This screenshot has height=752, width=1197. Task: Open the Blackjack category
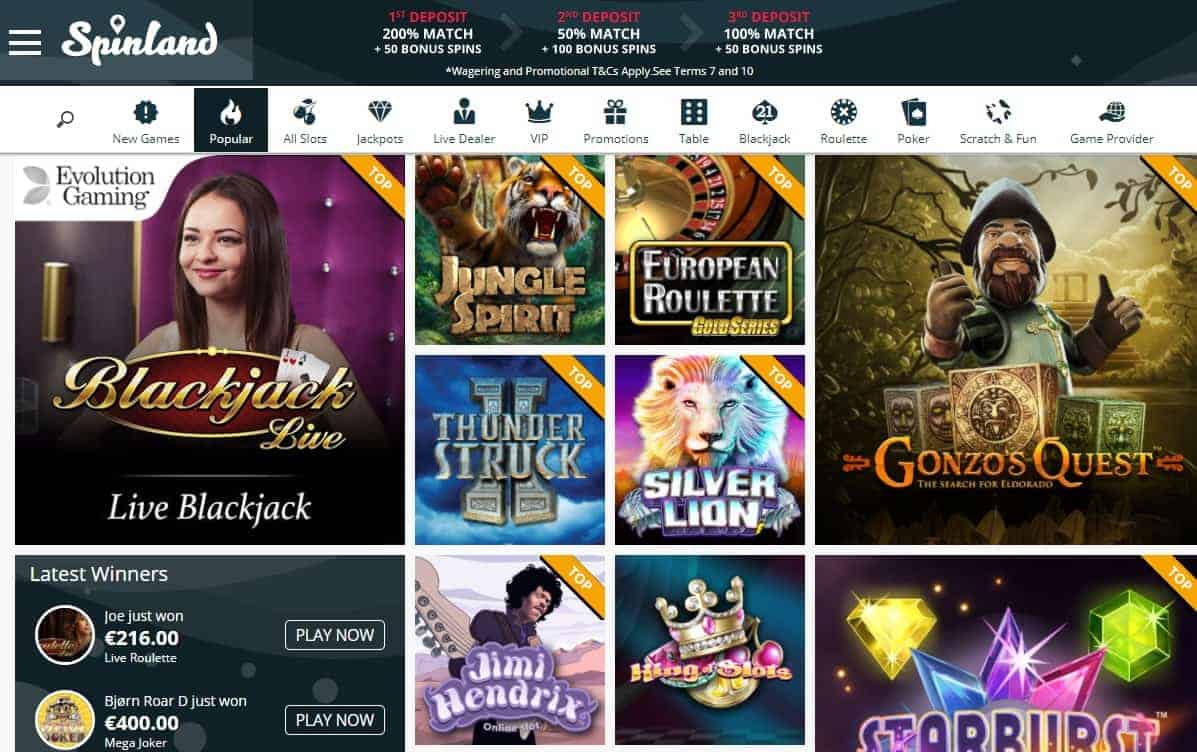tap(764, 121)
